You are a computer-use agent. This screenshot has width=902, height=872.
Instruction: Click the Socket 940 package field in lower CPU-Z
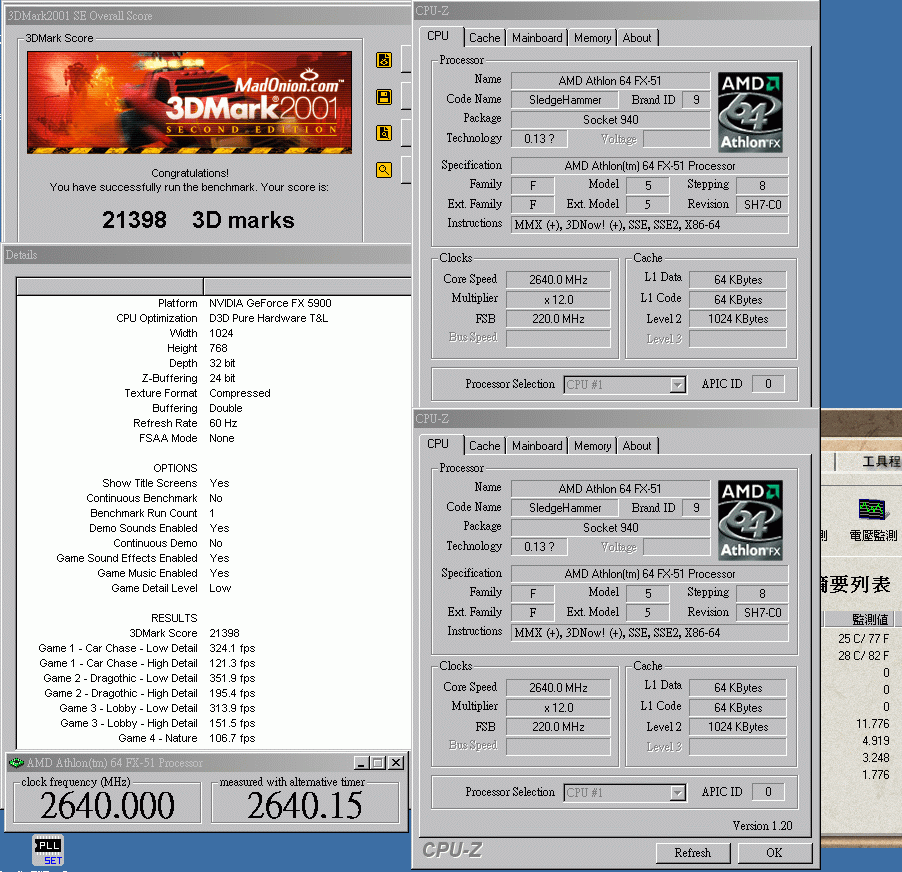coord(610,528)
